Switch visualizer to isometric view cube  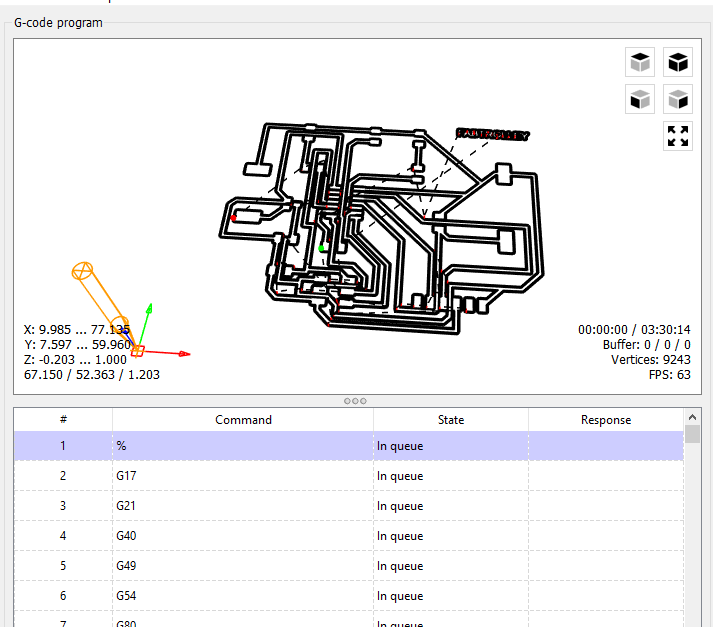pyautogui.click(x=678, y=62)
